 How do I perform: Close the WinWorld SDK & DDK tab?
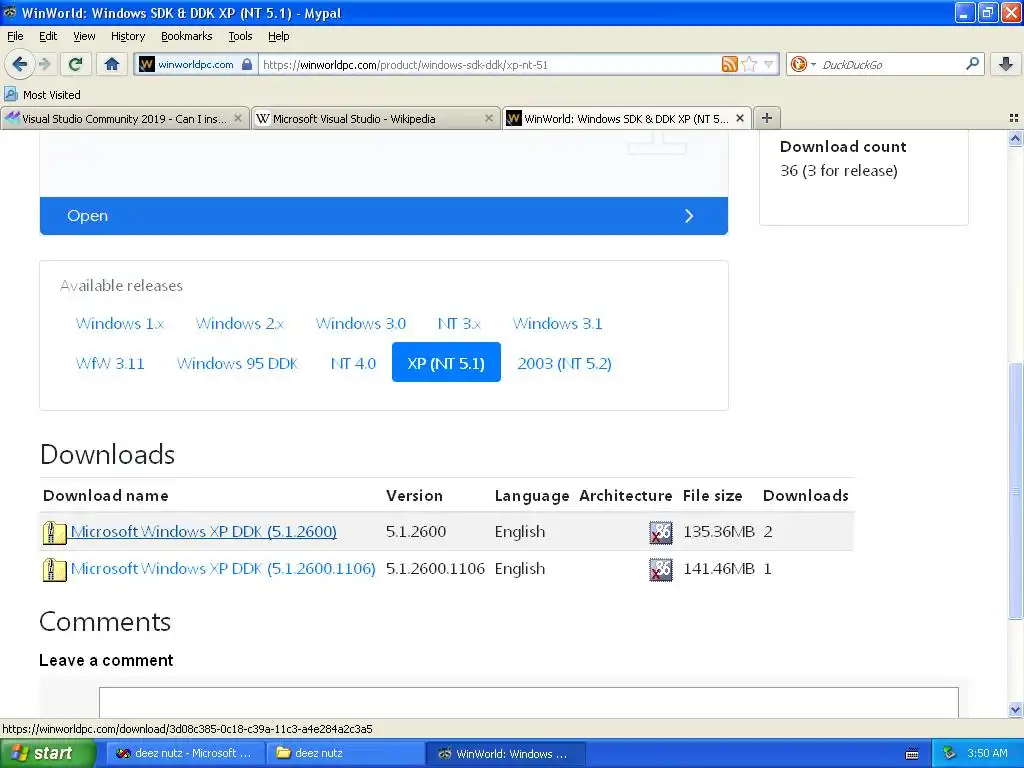point(740,118)
